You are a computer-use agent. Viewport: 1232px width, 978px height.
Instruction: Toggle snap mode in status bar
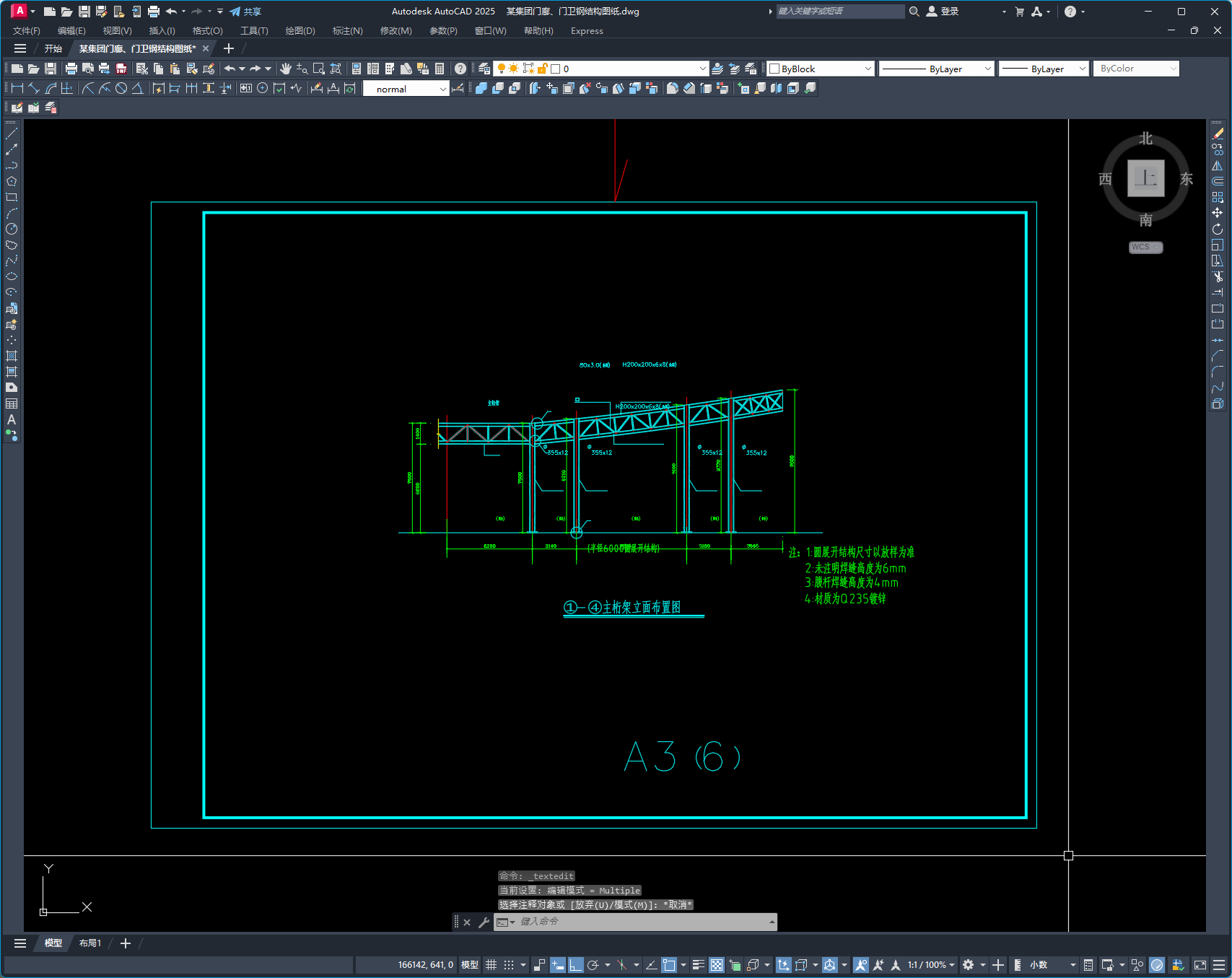509,965
